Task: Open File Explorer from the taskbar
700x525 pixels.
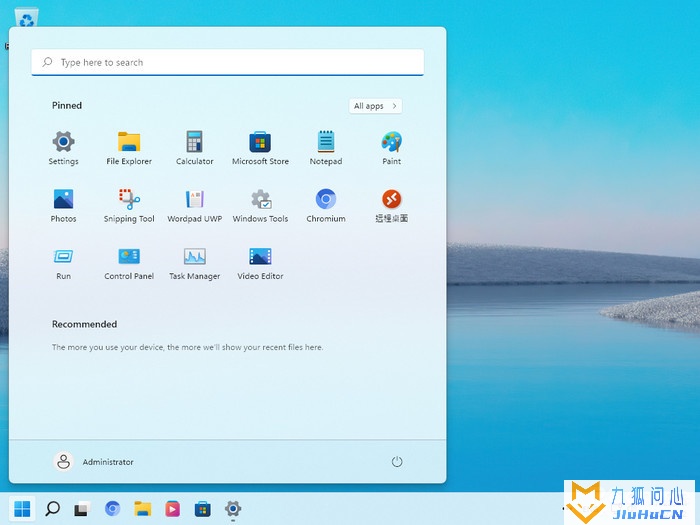Action: [x=142, y=508]
